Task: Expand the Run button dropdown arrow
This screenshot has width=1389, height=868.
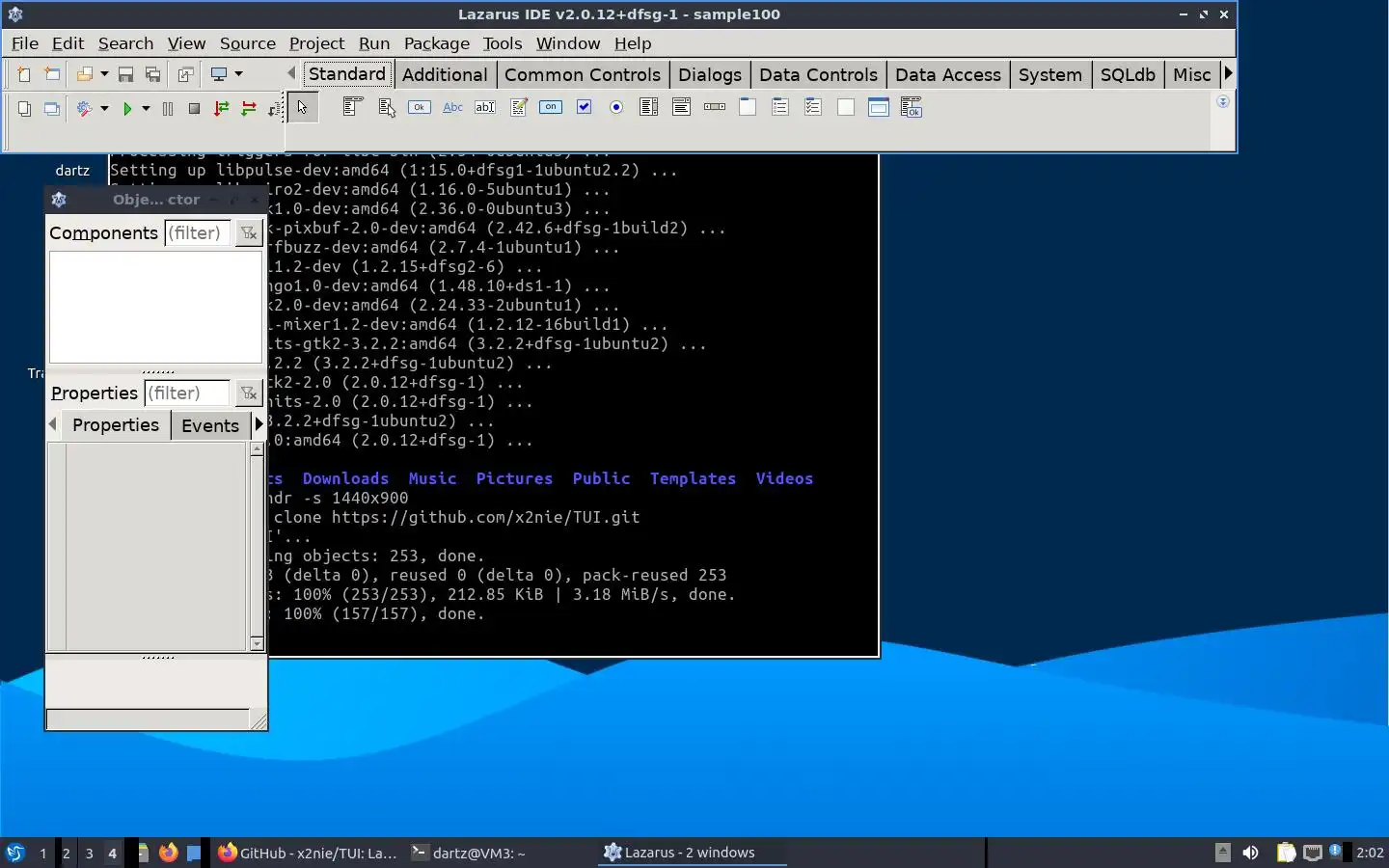Action: pos(146,109)
